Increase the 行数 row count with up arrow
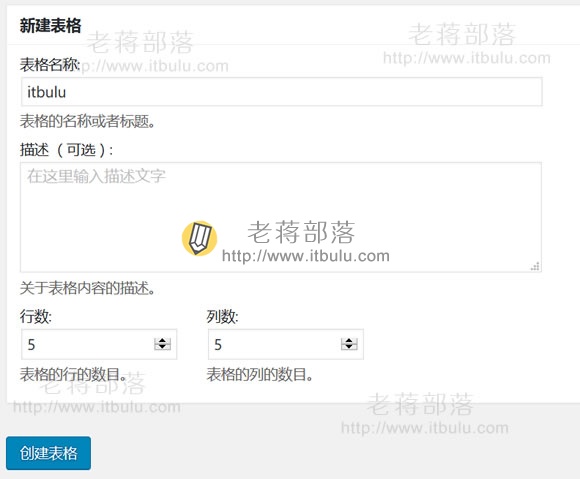580x479 pixels. coord(162,341)
